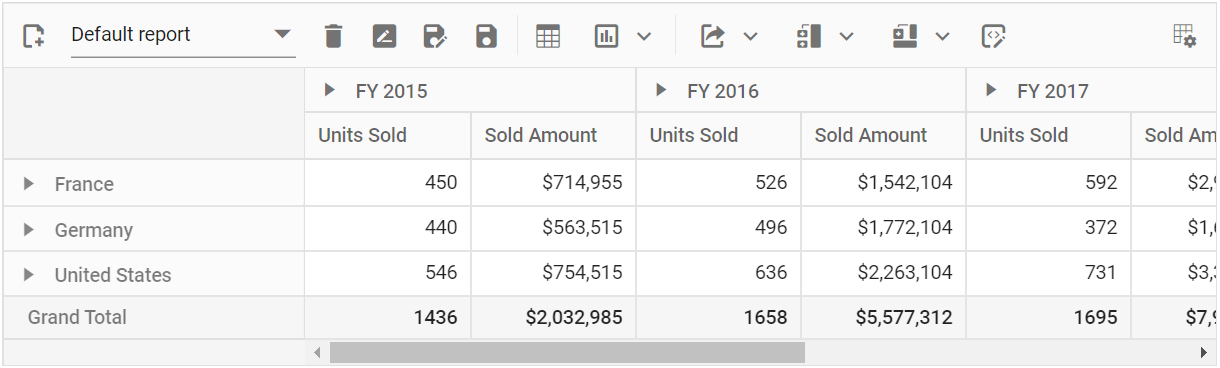Select the United States row label
The height and width of the screenshot is (368, 1220).
[x=113, y=275]
